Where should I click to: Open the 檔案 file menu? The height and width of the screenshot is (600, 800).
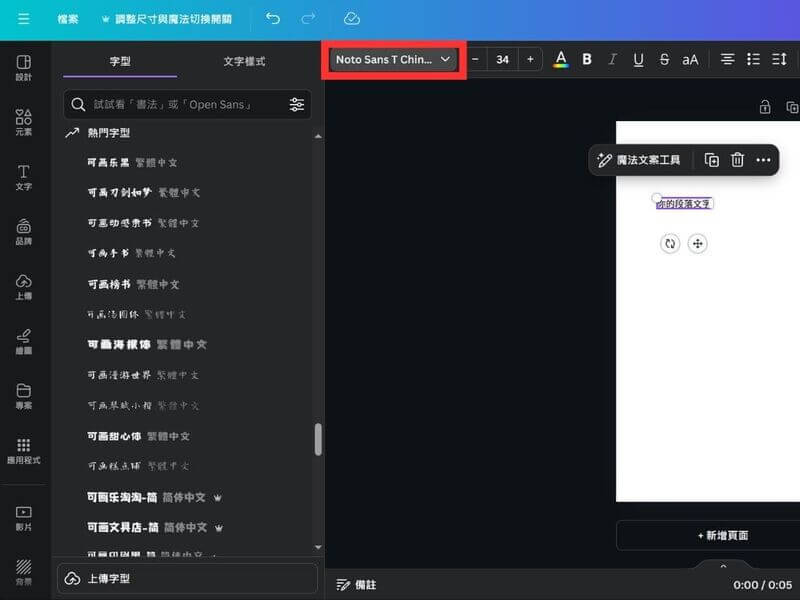[x=68, y=19]
